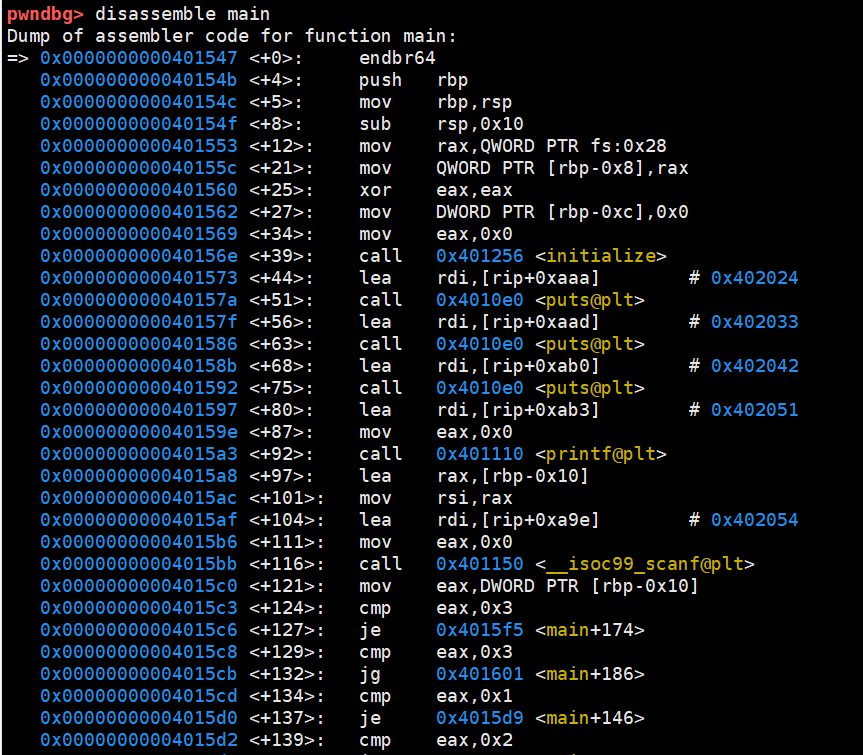Click address 0x0000000000401547 at the current-instruction arrow
This screenshot has width=863, height=755.
(x=139, y=58)
